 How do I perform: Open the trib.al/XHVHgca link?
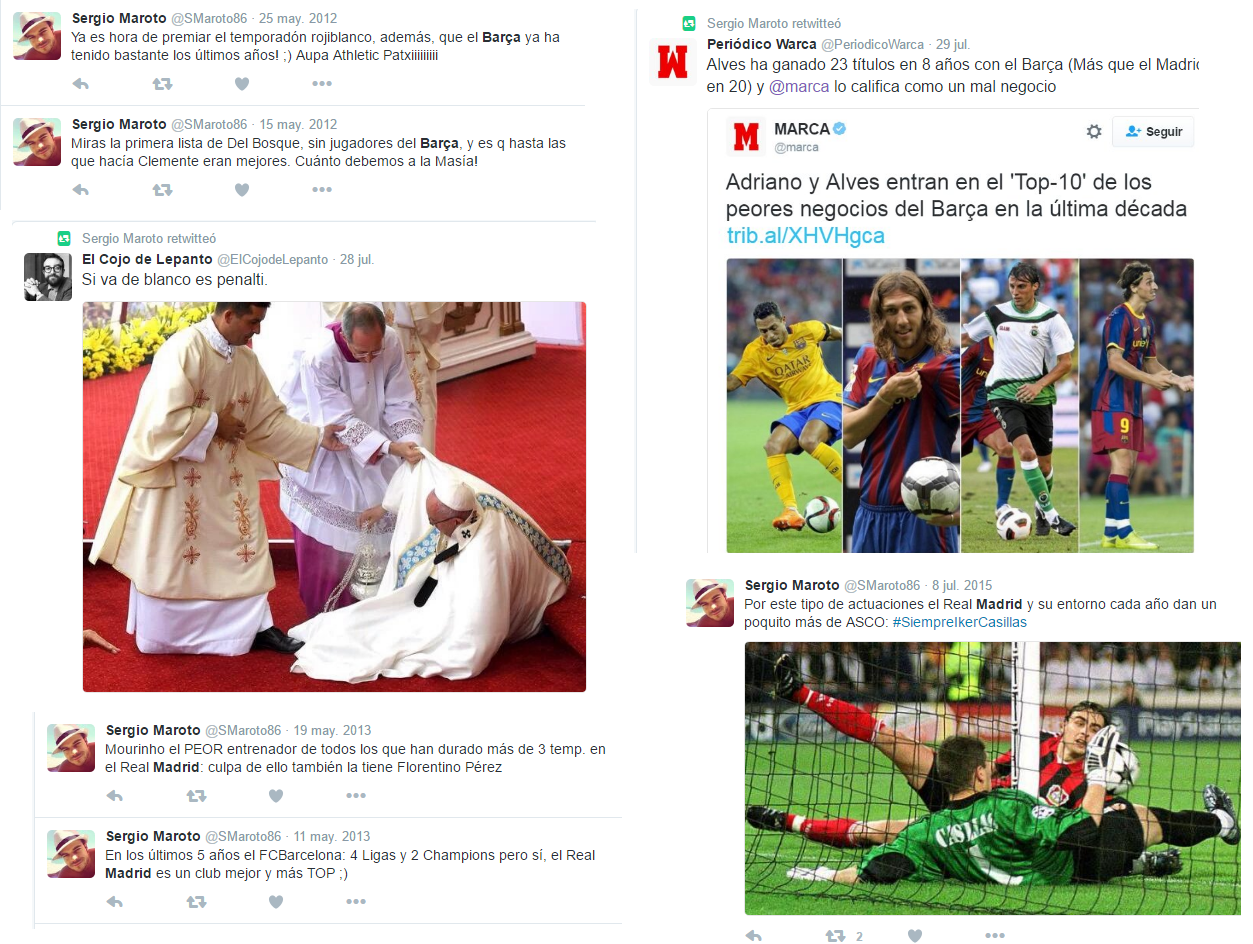coord(805,236)
